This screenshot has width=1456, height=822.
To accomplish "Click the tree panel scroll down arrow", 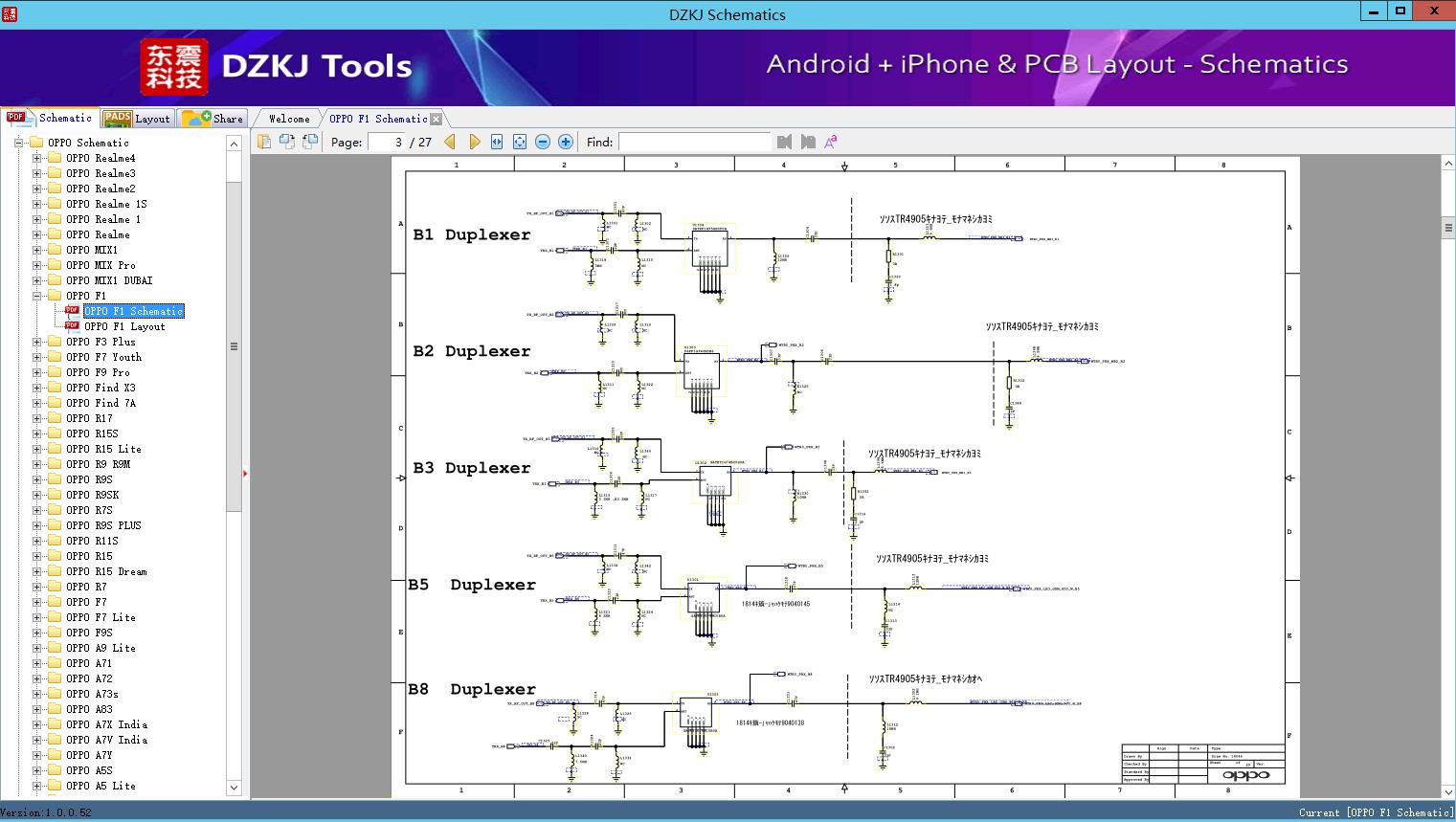I will 234,788.
